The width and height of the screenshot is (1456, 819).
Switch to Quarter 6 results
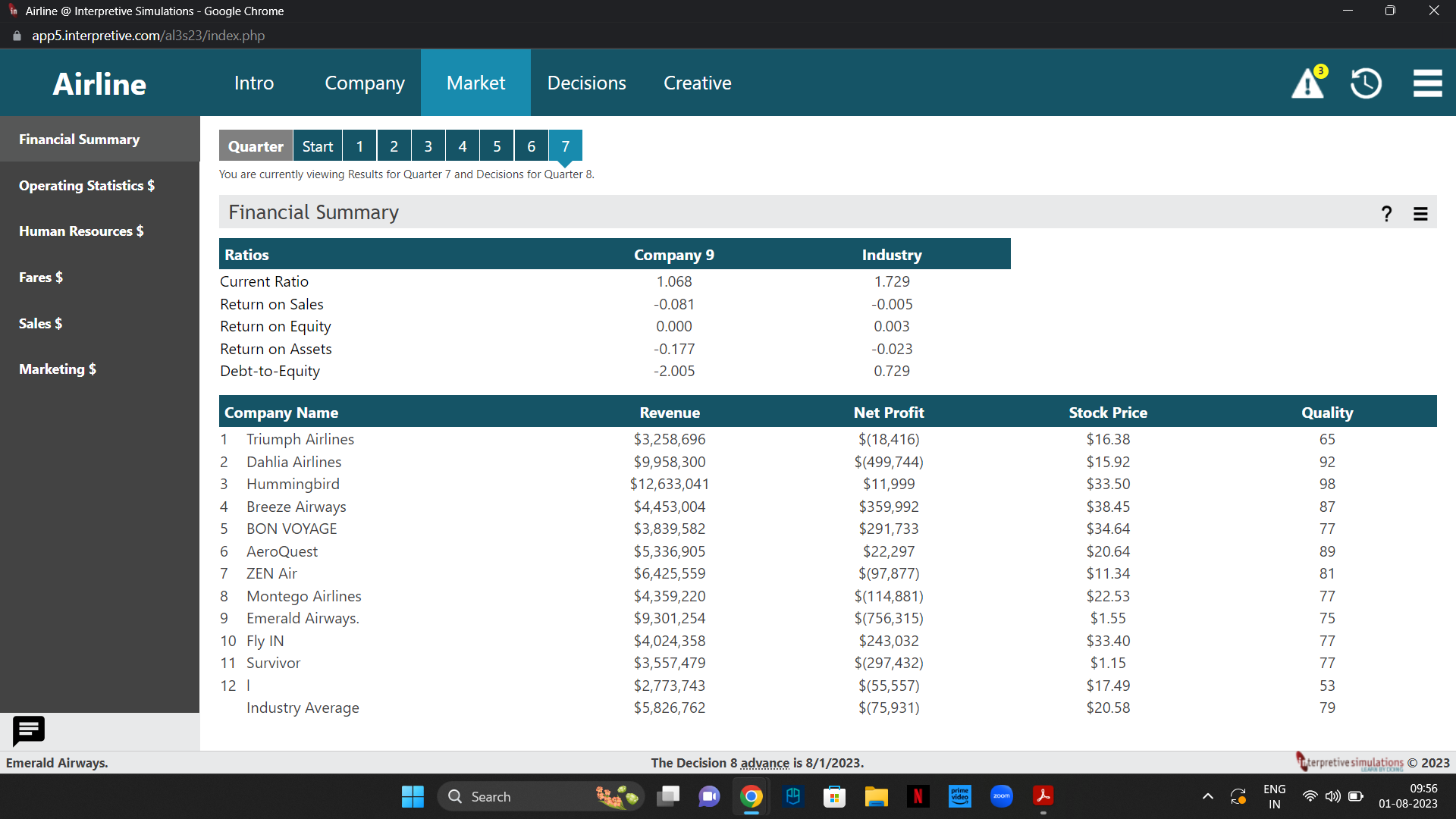[531, 146]
